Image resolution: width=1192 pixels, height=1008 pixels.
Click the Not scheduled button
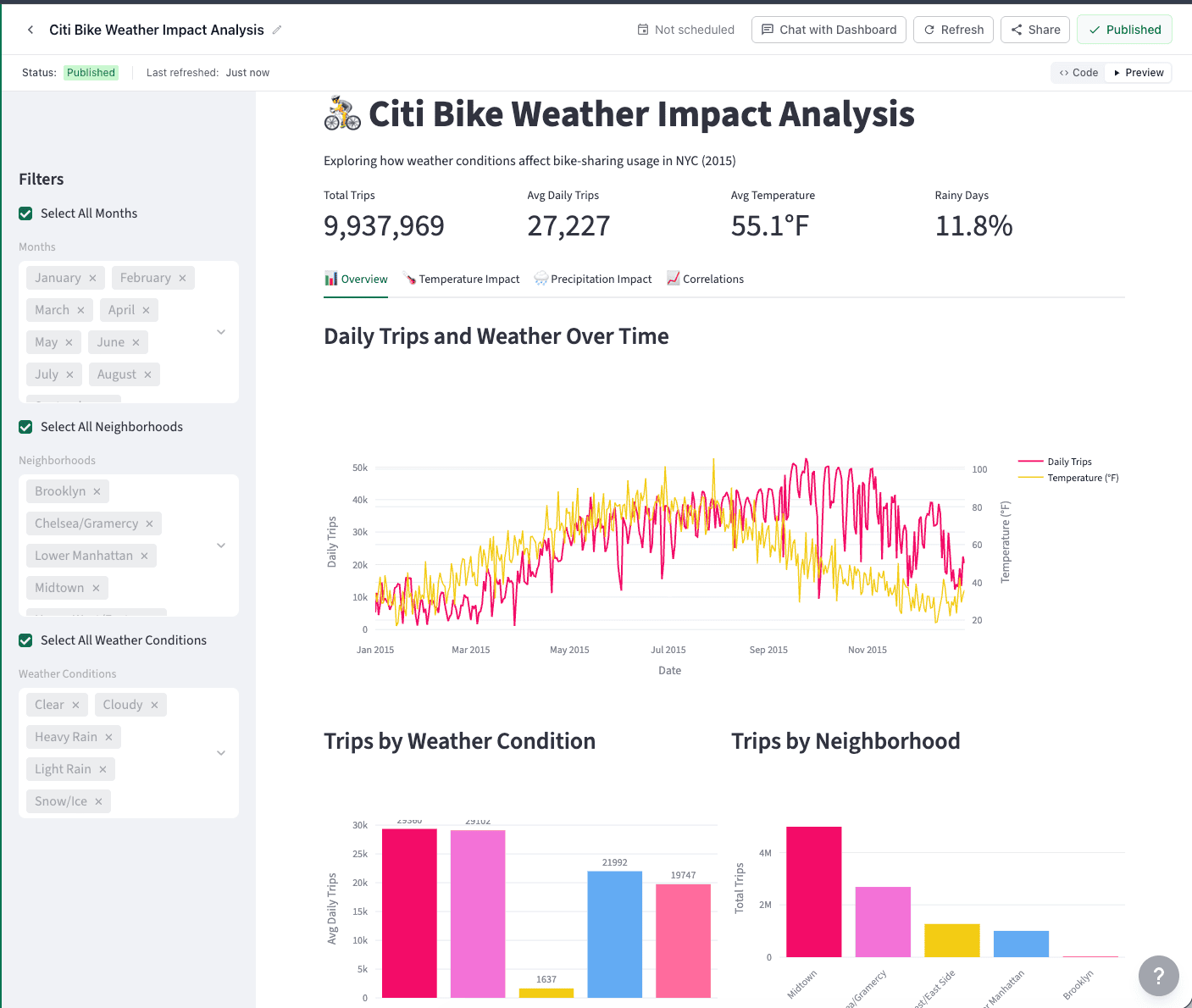685,29
